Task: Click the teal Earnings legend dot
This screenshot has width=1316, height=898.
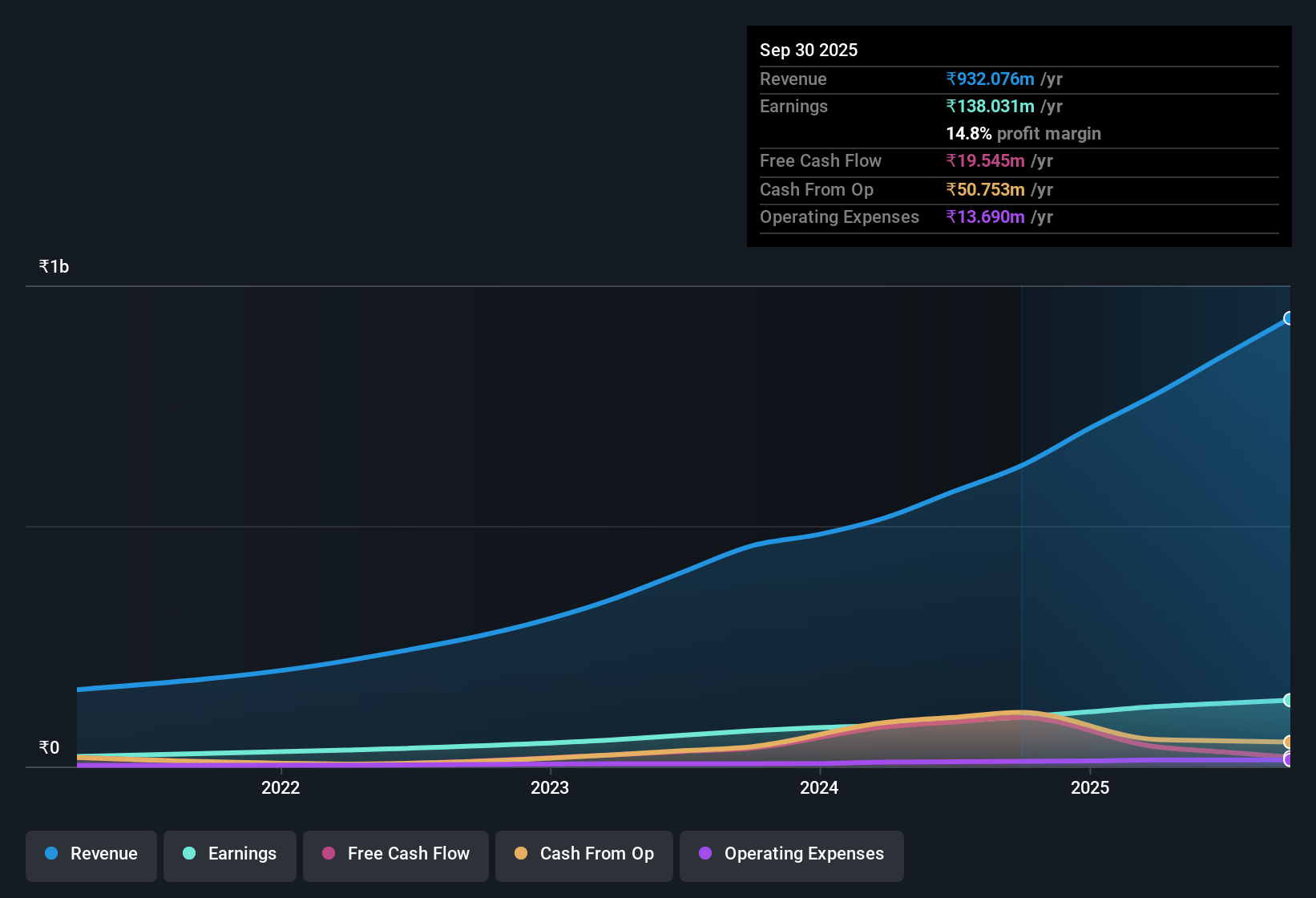Action: pos(189,854)
